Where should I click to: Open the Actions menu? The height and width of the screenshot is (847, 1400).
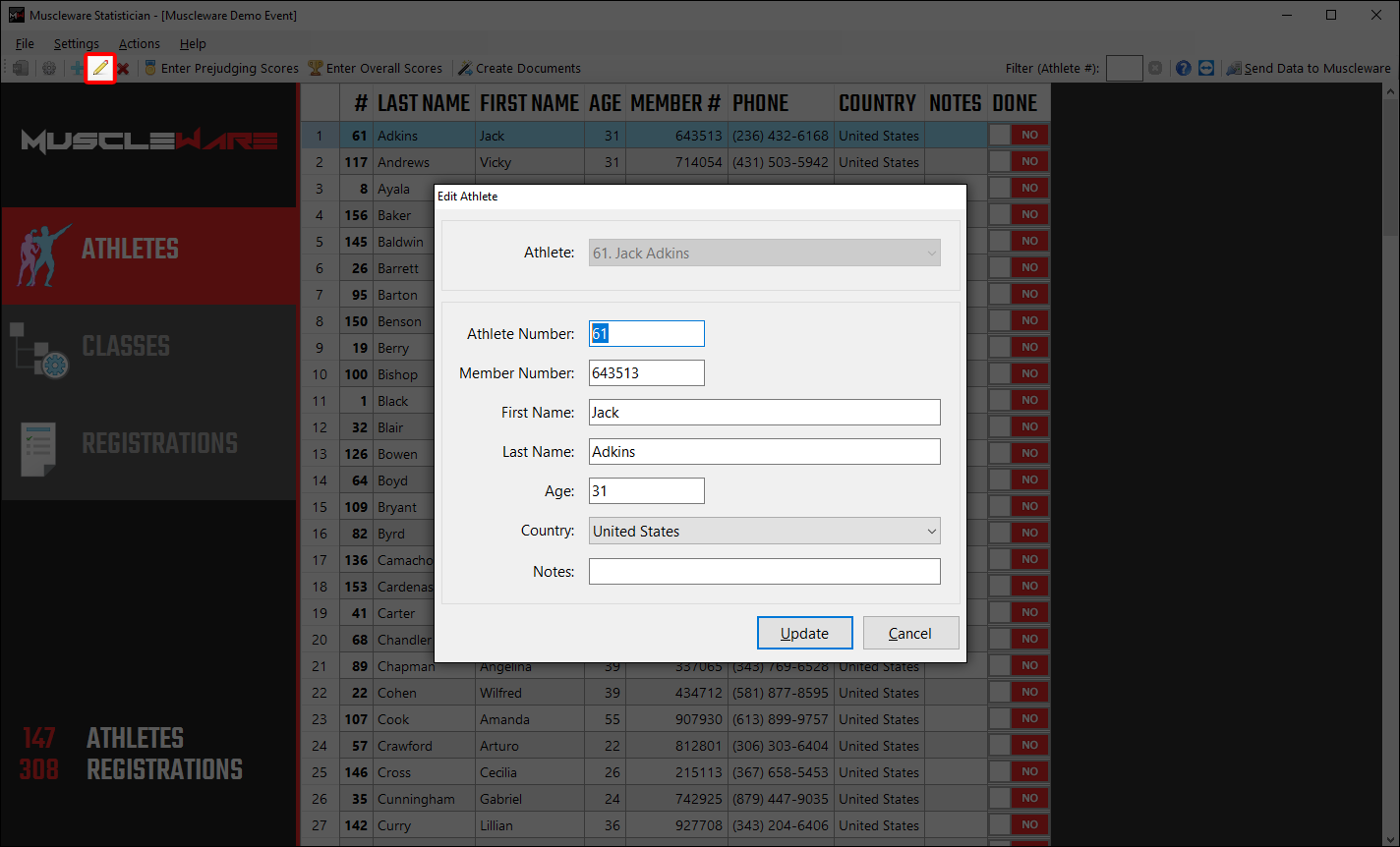[x=139, y=43]
